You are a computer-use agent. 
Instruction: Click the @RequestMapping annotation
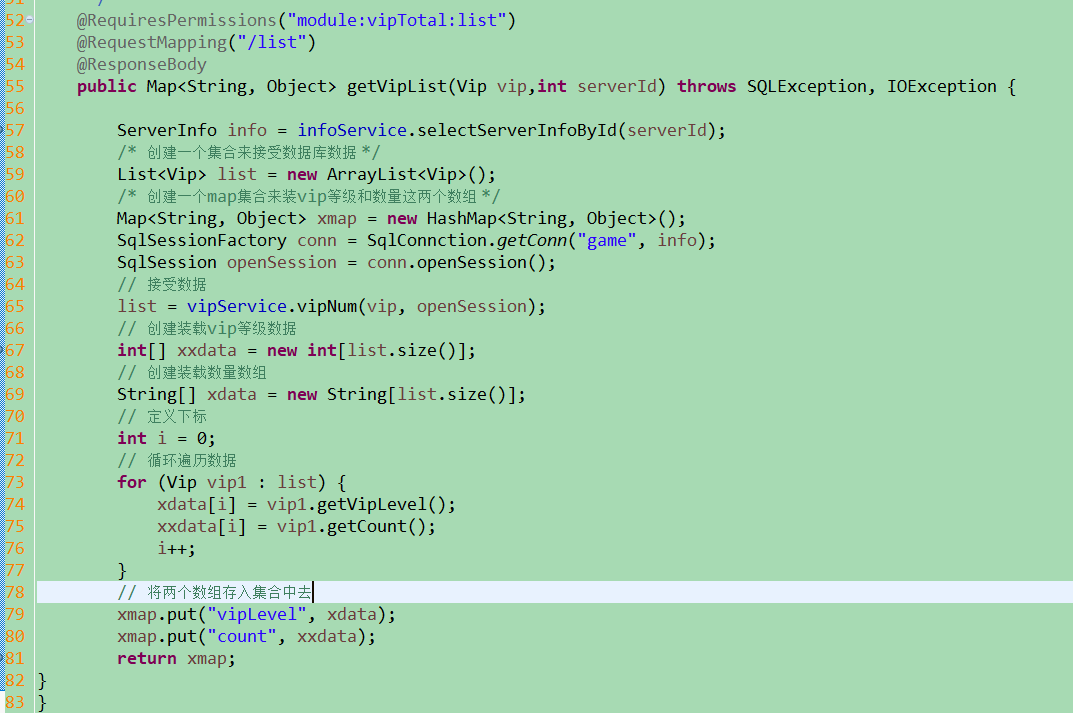coord(151,42)
